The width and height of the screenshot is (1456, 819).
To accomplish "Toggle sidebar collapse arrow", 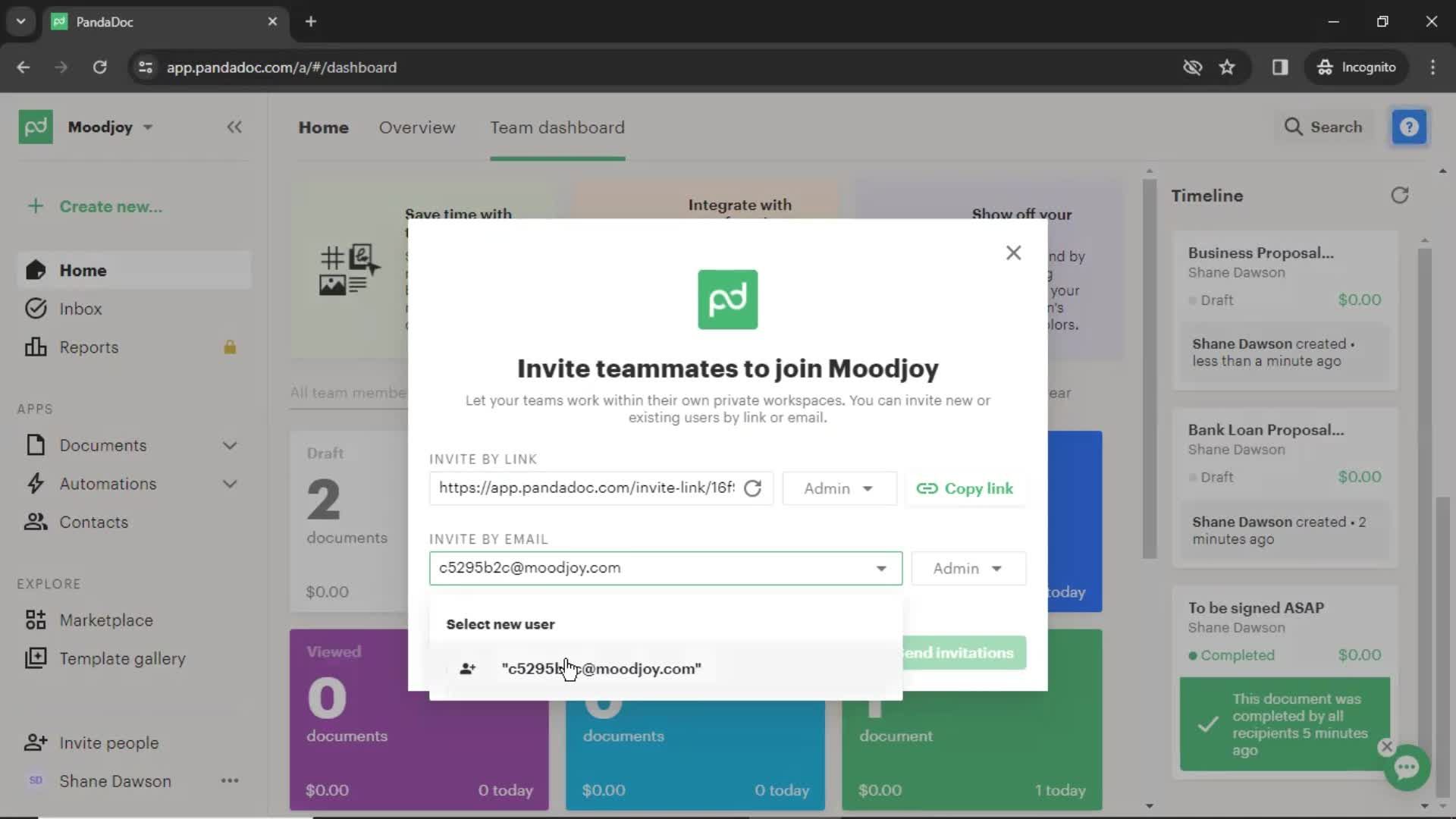I will [x=234, y=127].
